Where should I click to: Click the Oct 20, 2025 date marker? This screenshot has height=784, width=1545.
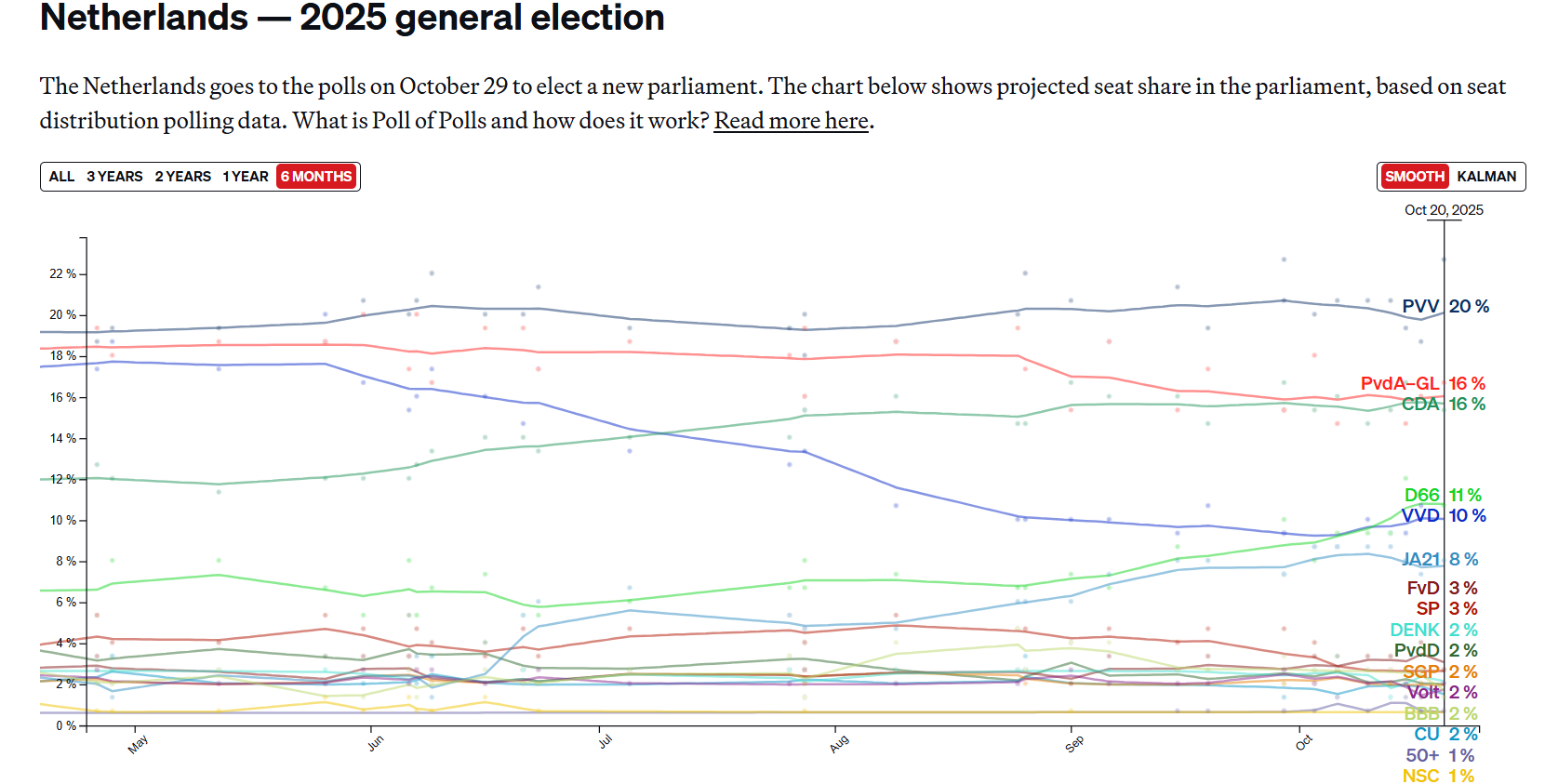click(1444, 210)
